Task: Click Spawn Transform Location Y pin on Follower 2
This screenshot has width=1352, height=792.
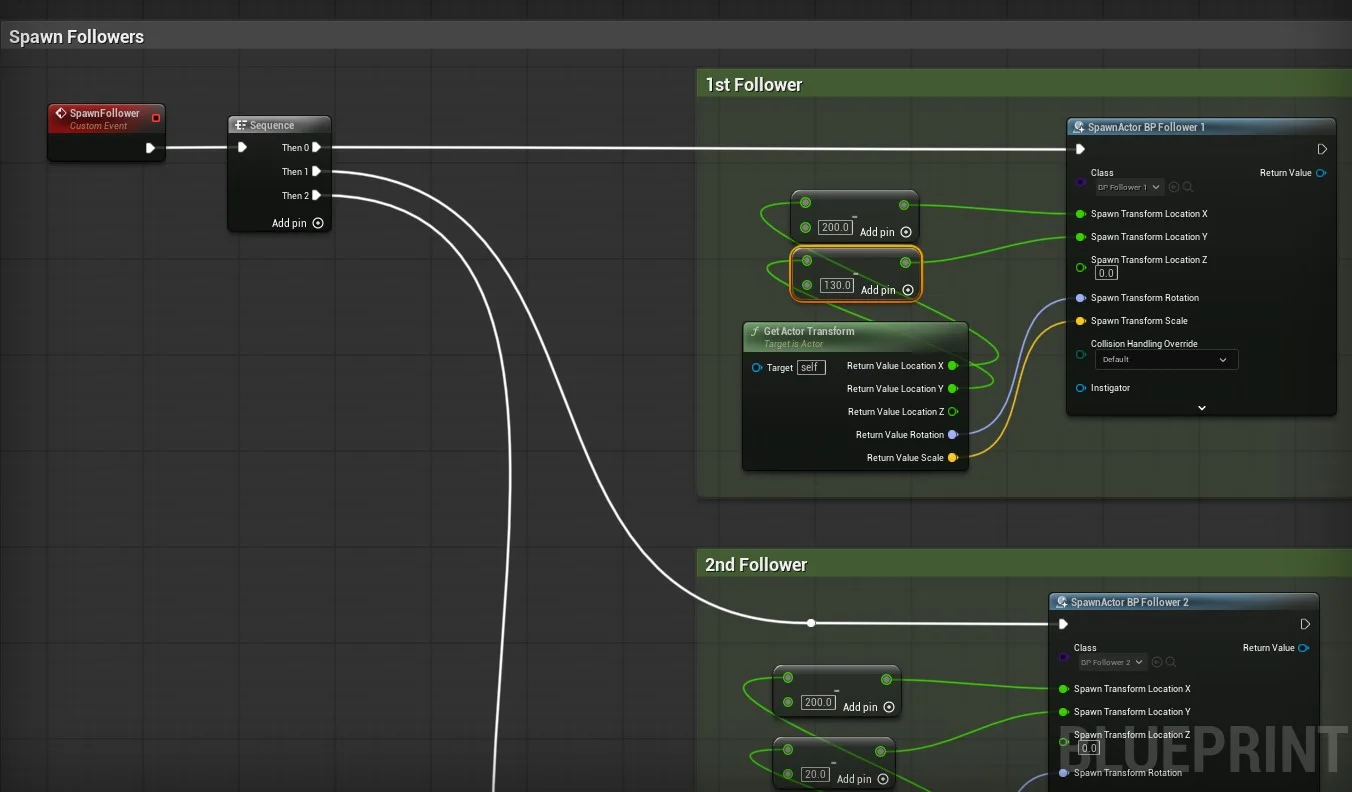Action: coord(1063,712)
